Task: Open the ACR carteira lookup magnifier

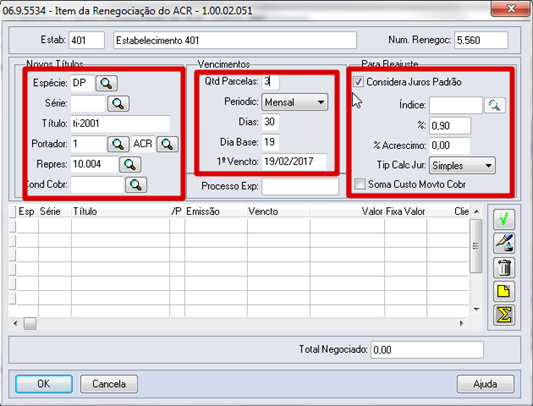Action: tap(167, 144)
